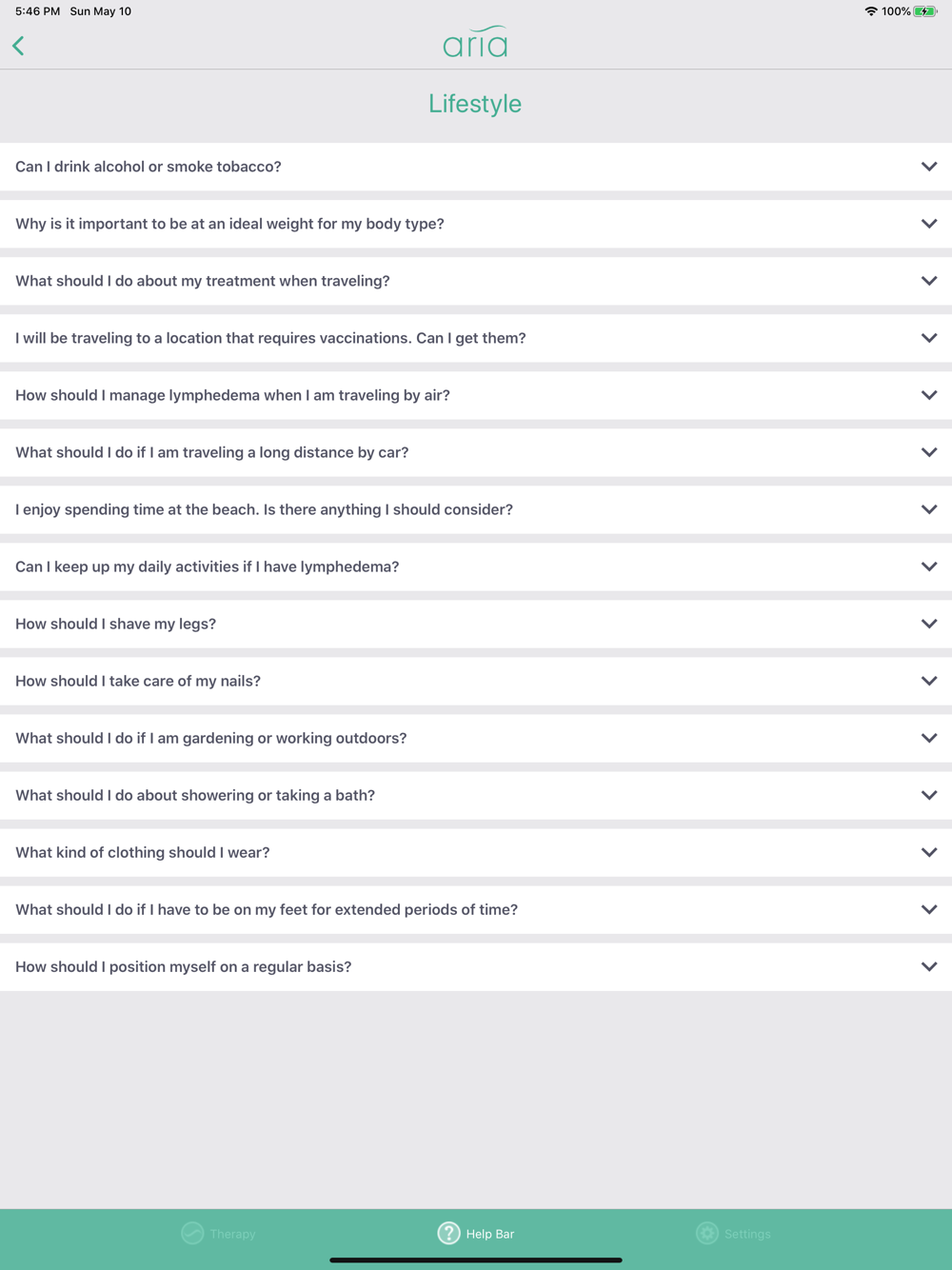Open the clothing question chevron

tap(928, 852)
